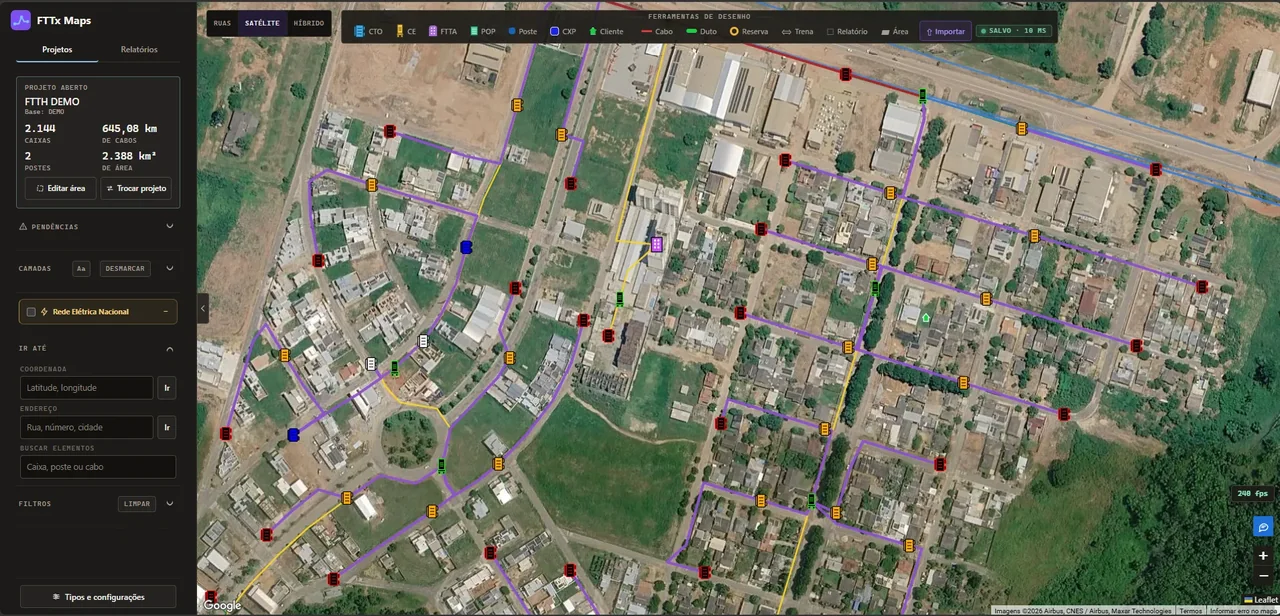
Task: Click the Importar button
Action: tap(945, 31)
